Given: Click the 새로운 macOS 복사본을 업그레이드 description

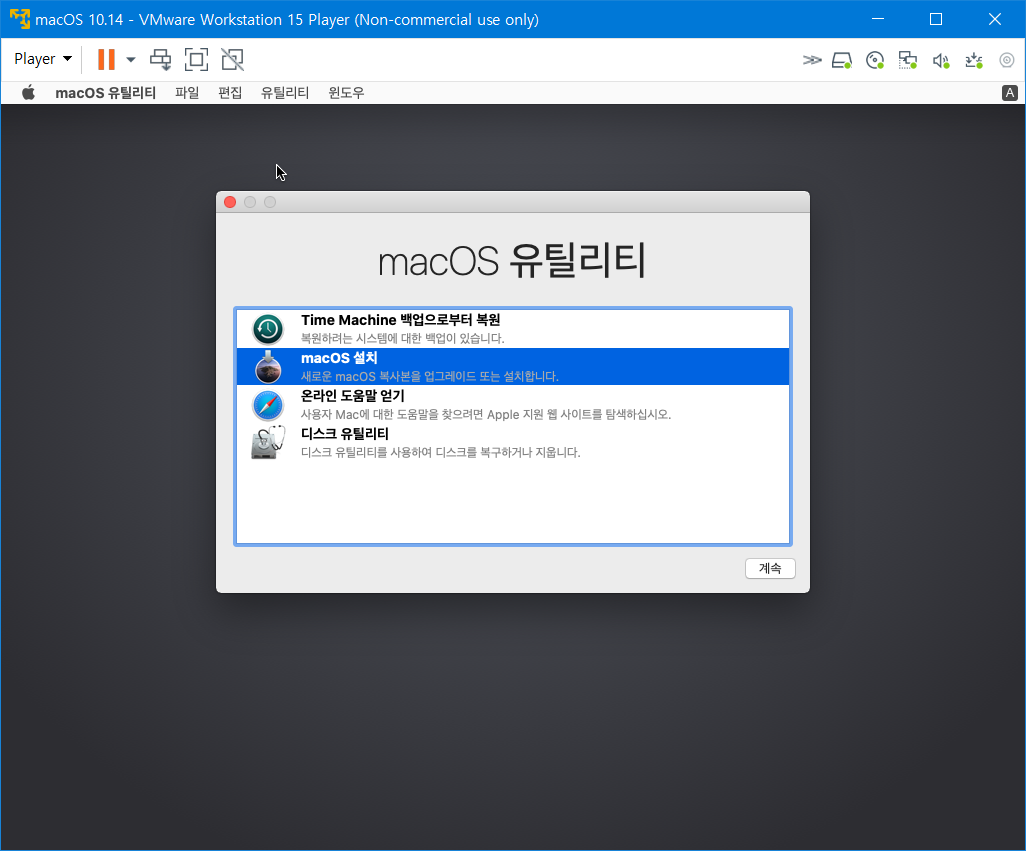Looking at the screenshot, I should click(430, 376).
